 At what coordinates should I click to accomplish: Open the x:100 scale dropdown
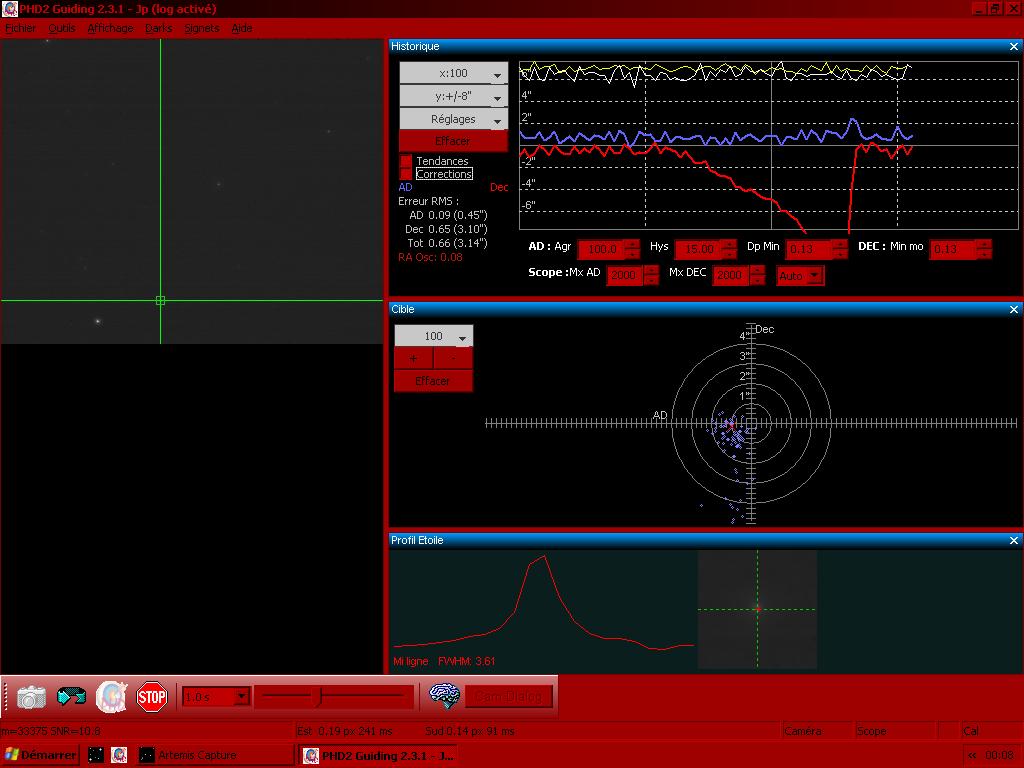(x=453, y=73)
